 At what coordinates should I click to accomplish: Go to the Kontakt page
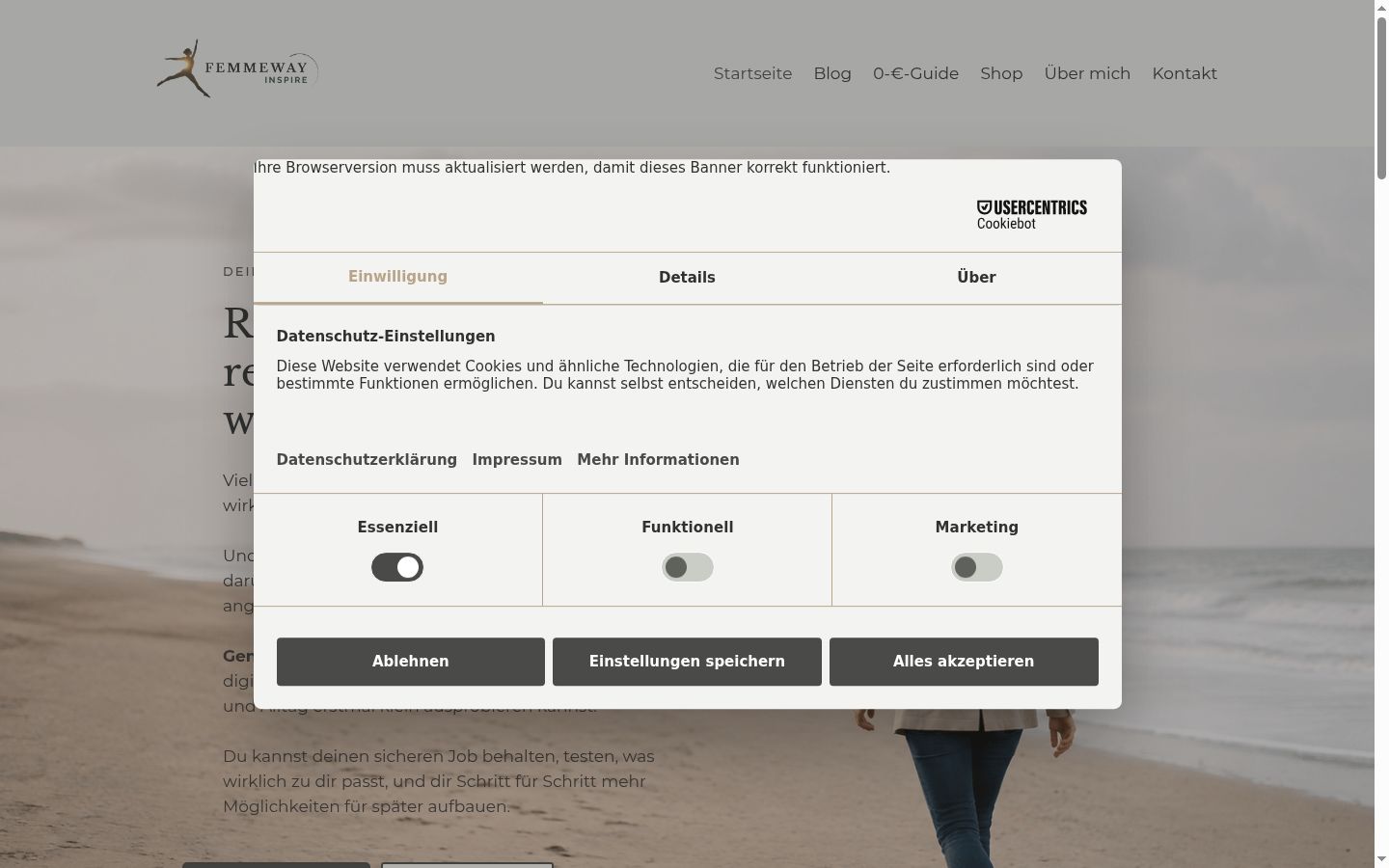pos(1185,73)
